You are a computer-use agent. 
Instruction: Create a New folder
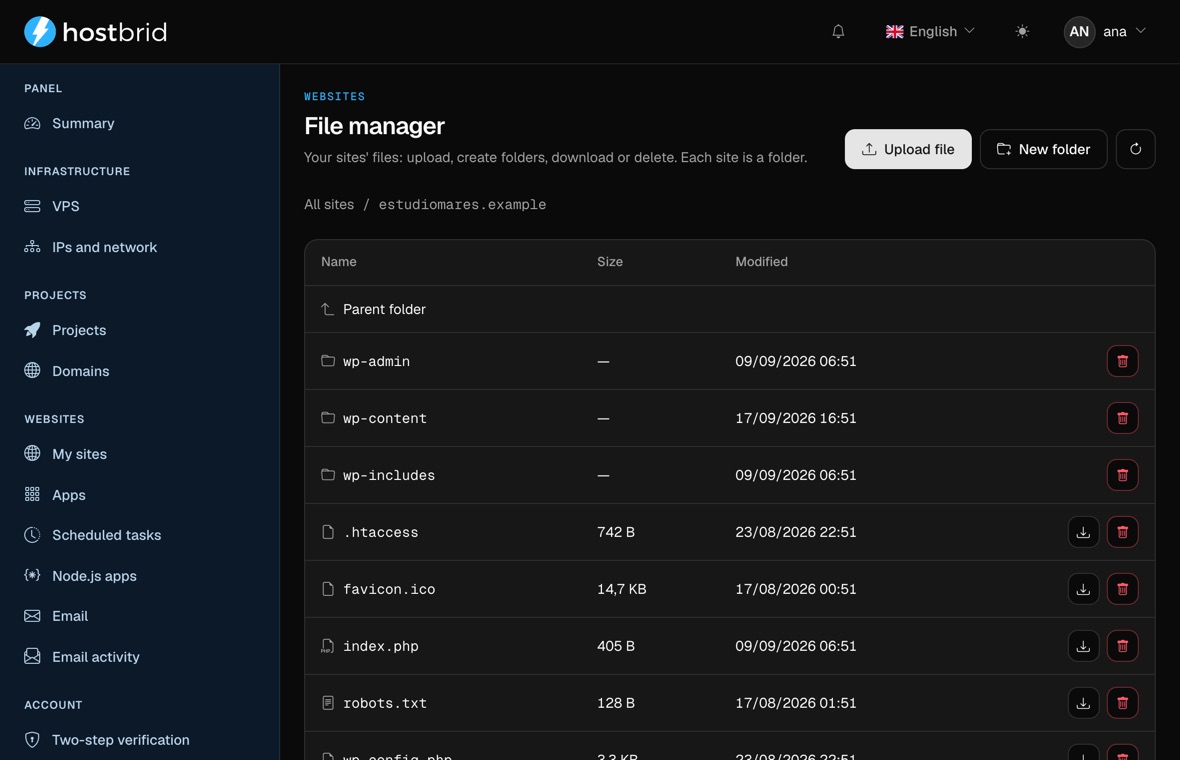tap(1043, 149)
